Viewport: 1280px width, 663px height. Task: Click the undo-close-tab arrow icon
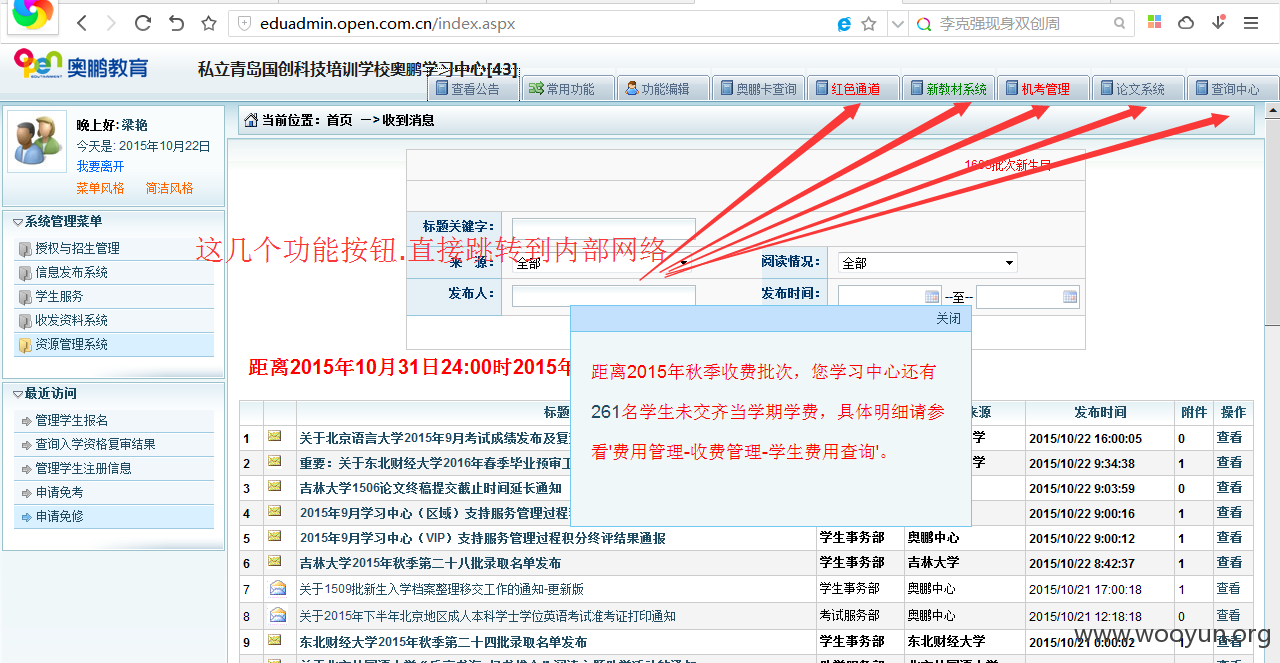[176, 23]
